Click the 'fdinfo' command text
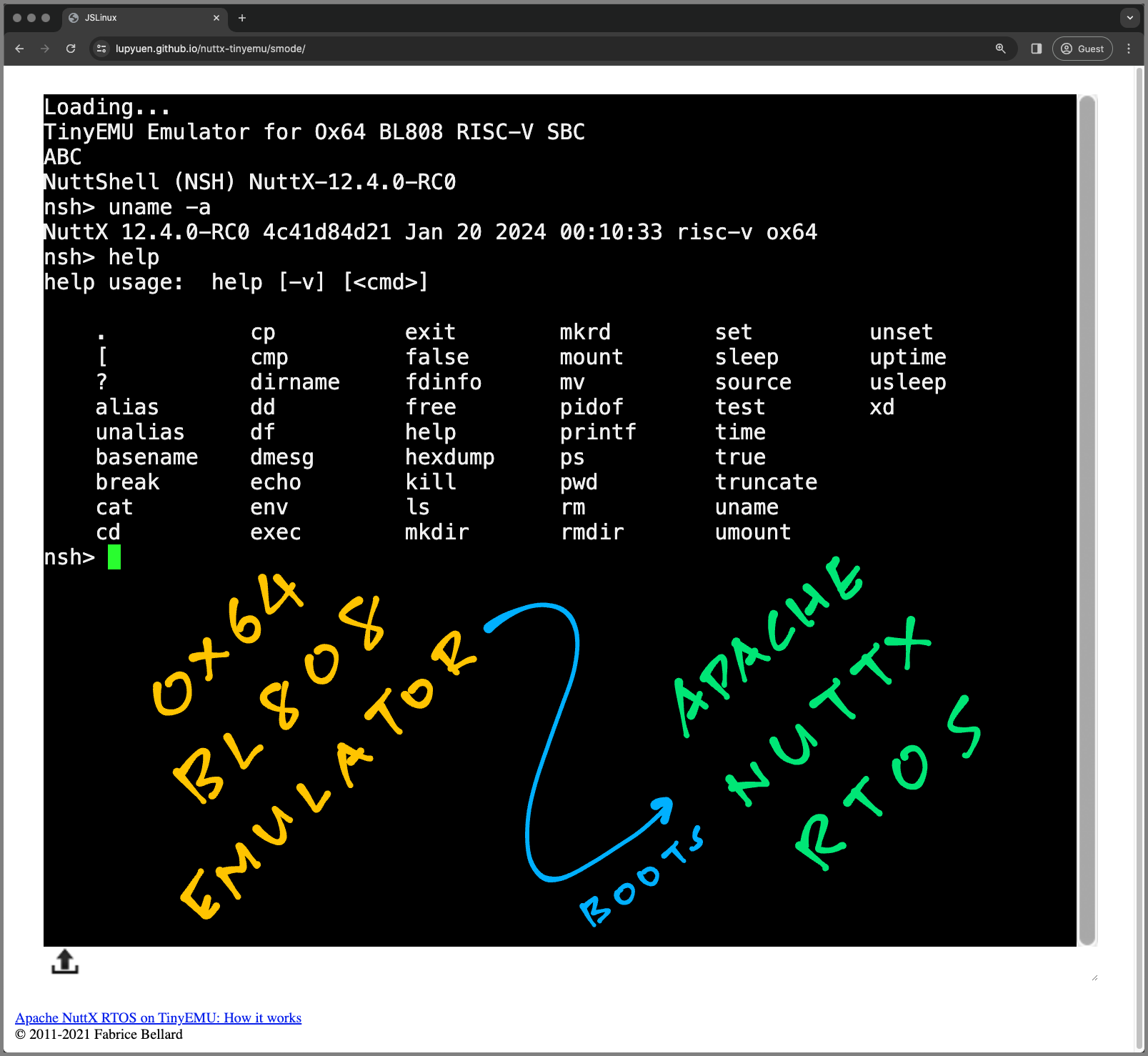The height and width of the screenshot is (1056, 1148). (444, 382)
